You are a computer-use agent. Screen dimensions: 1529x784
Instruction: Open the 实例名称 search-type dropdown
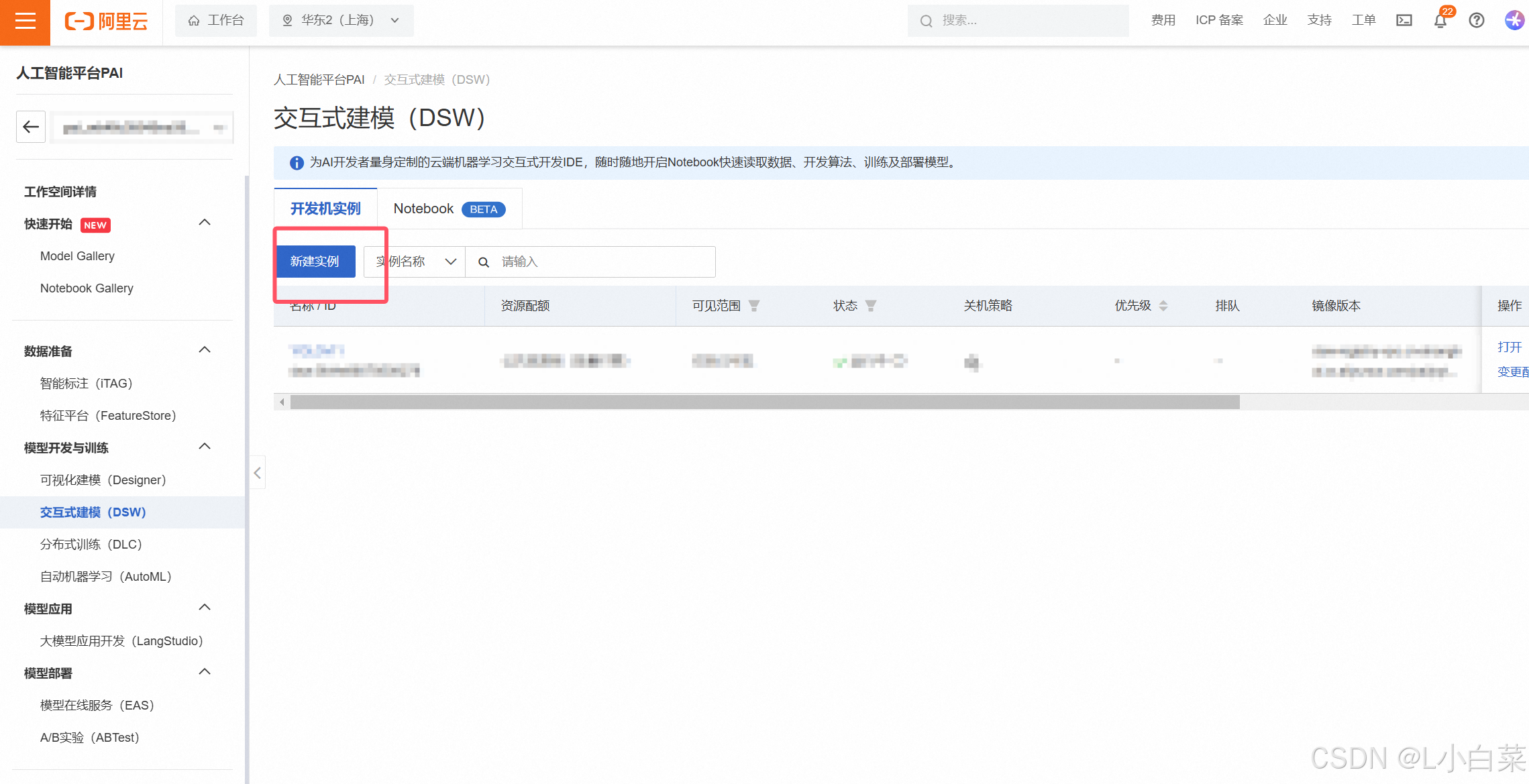(415, 262)
